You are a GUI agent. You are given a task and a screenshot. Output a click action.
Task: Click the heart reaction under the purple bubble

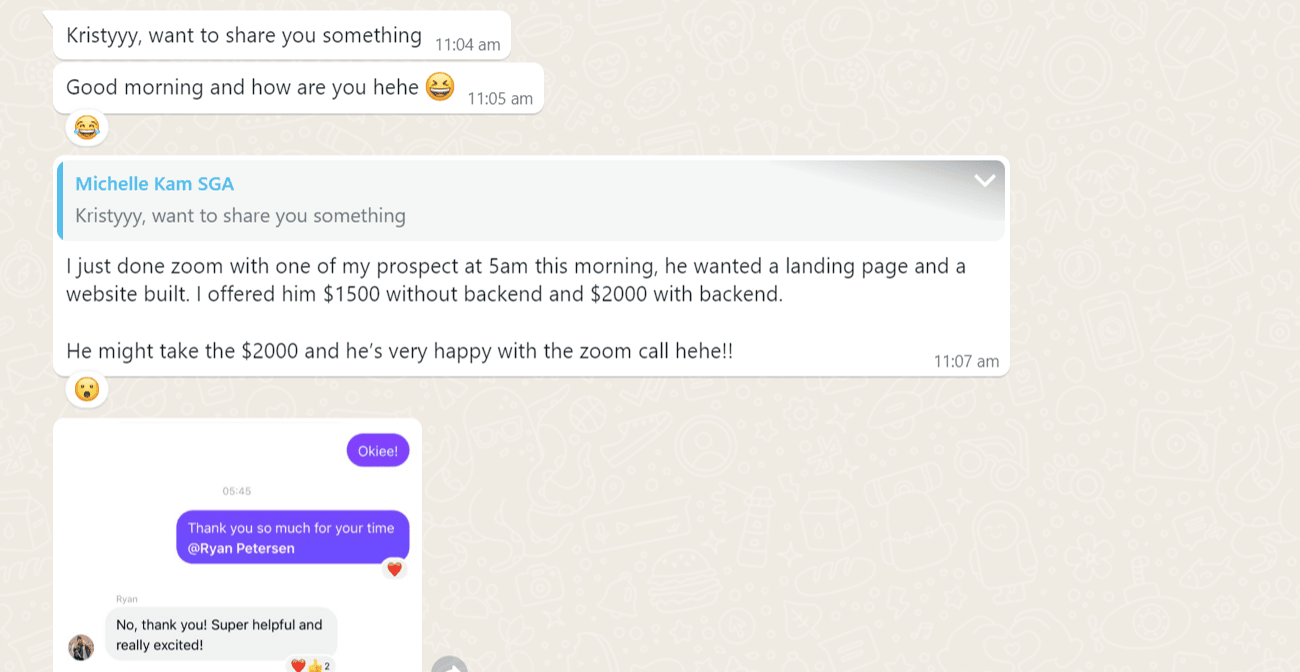[394, 569]
